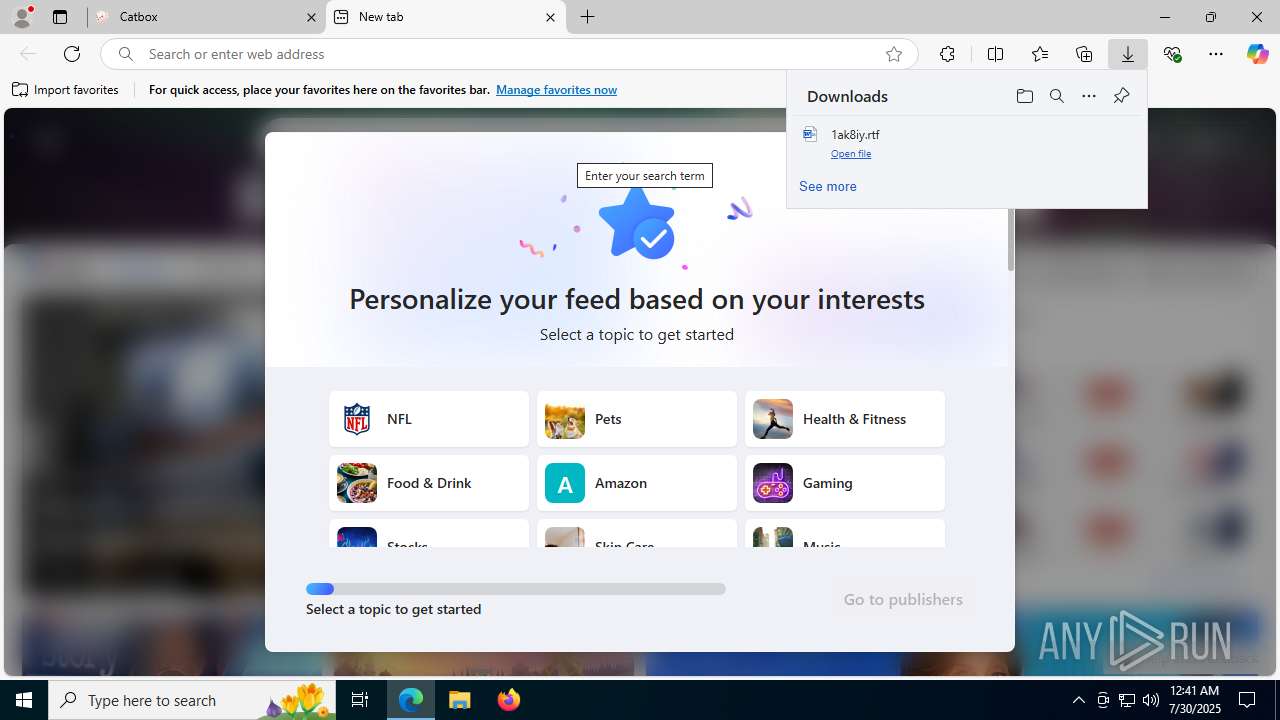Click the address bar search field

[510, 54]
